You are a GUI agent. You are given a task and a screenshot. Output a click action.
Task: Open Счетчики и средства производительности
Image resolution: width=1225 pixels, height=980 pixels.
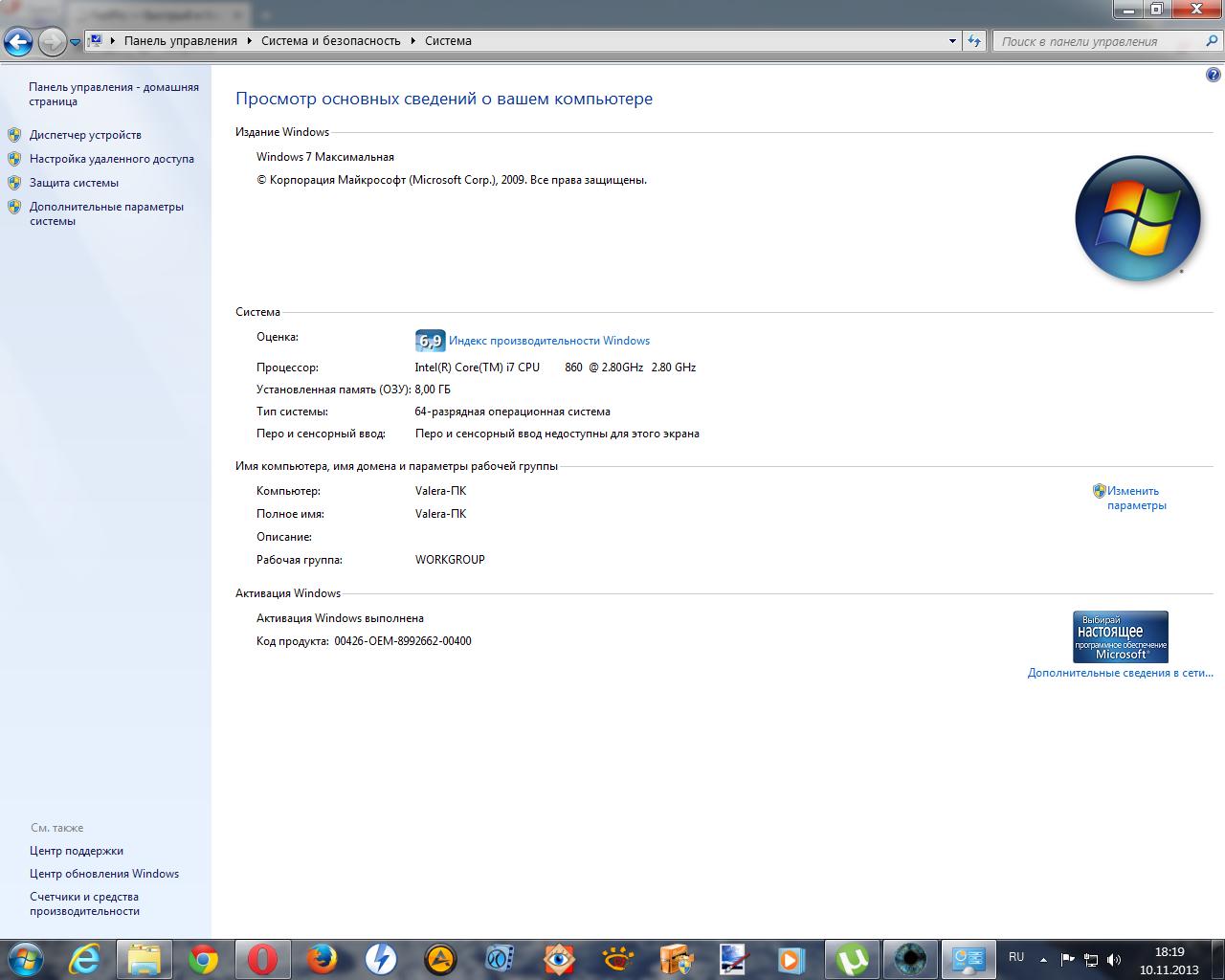point(84,903)
